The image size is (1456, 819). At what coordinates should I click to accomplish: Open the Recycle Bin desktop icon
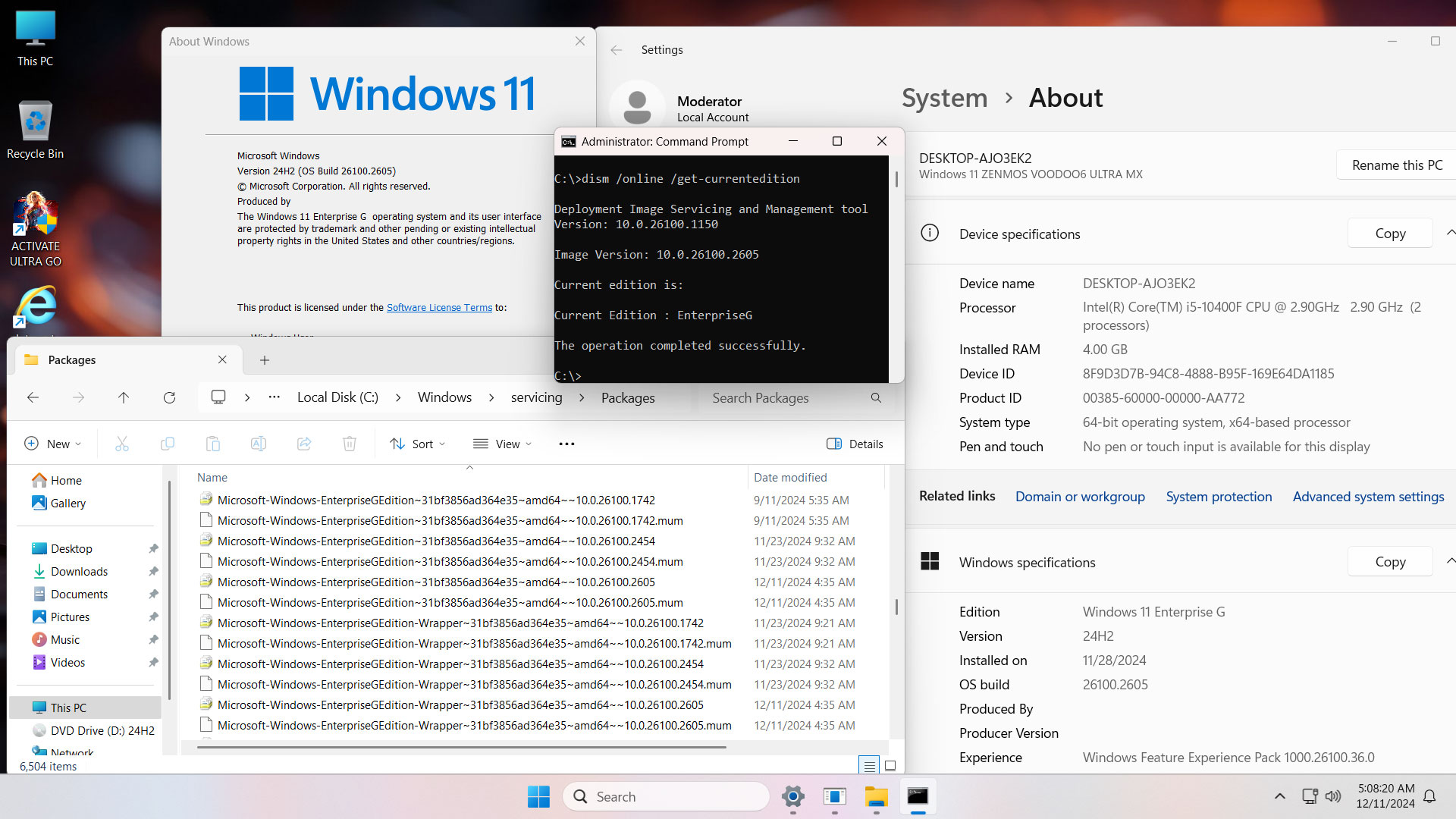coord(35,130)
